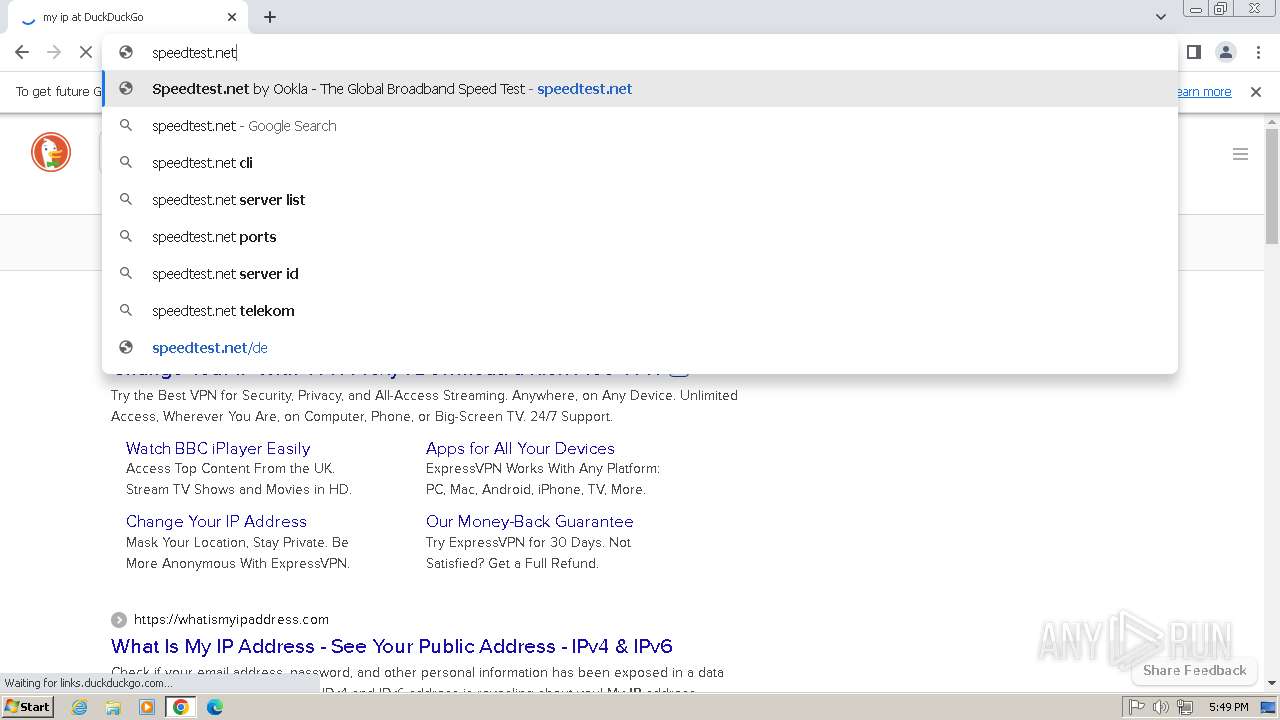This screenshot has width=1280, height=720.
Task: Follow the 'Learn more' info bar link
Action: pos(1203,92)
